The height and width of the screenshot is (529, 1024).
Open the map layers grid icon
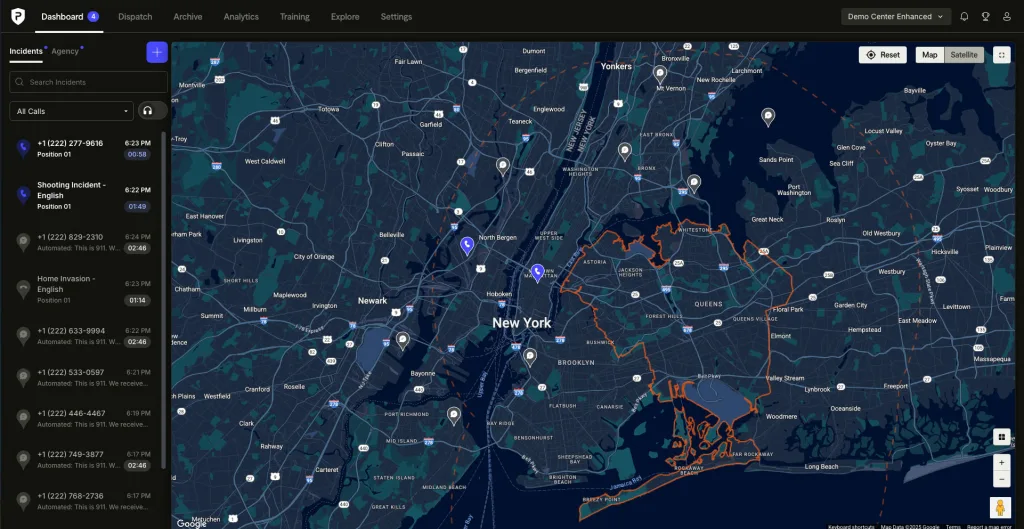[x=1001, y=437]
